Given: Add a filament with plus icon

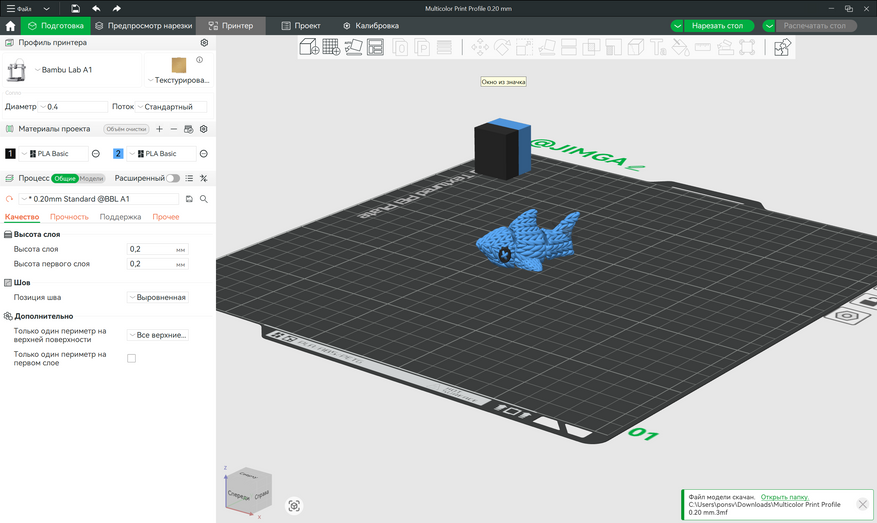Looking at the screenshot, I should (x=159, y=129).
